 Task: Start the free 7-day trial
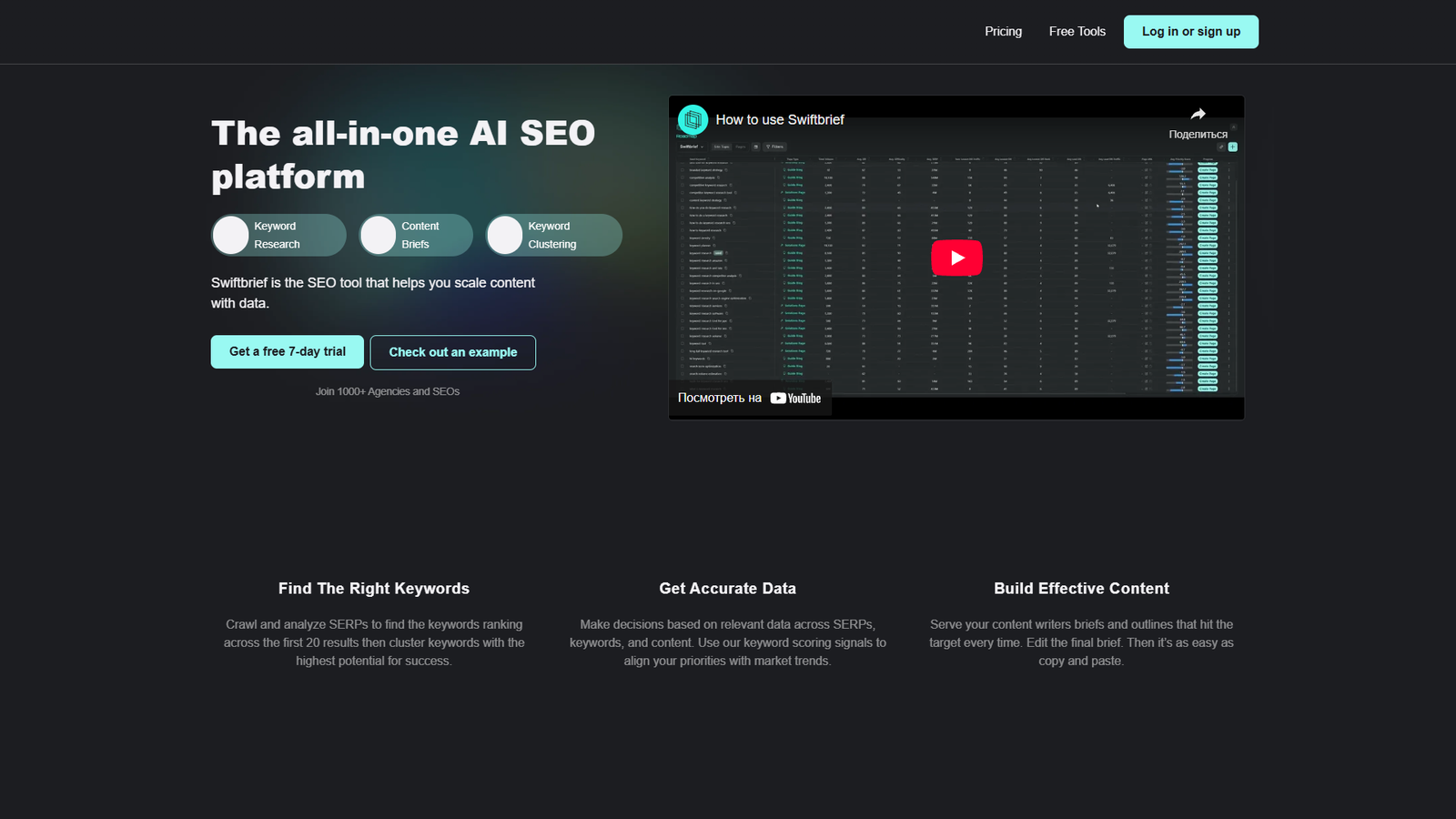coord(288,352)
